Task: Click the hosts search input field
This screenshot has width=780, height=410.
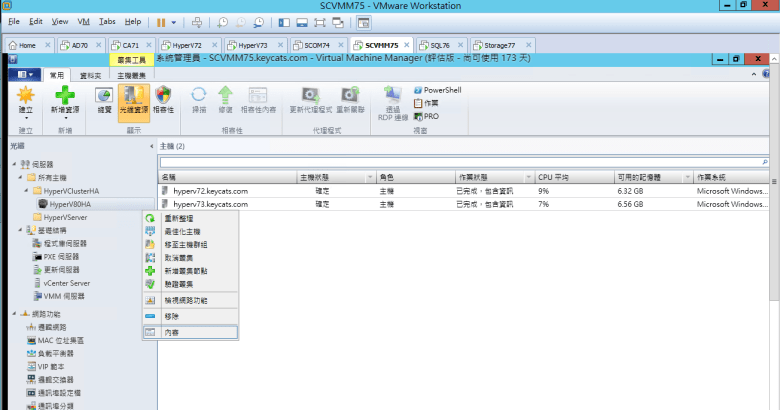Action: 460,161
